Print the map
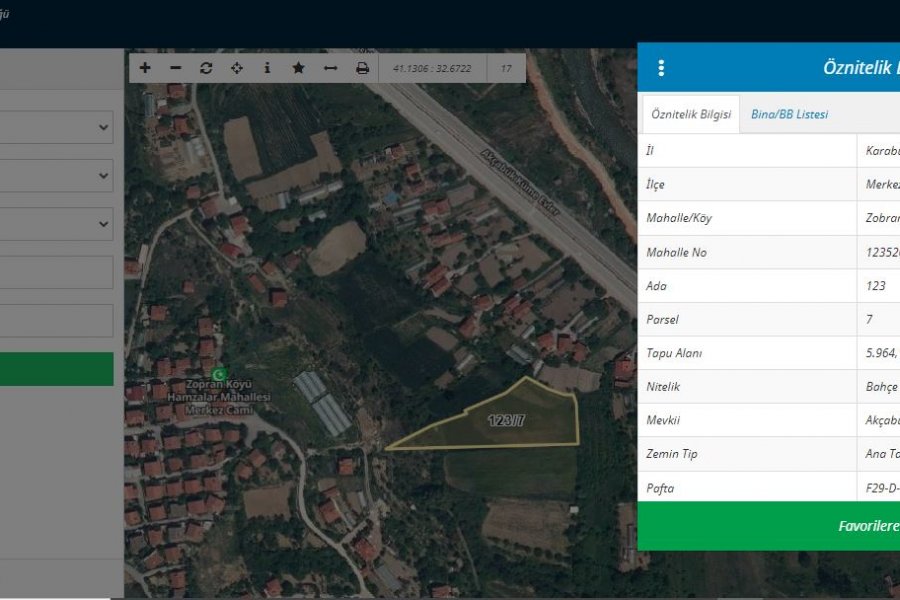Screen dimensions: 900x600 tap(362, 68)
